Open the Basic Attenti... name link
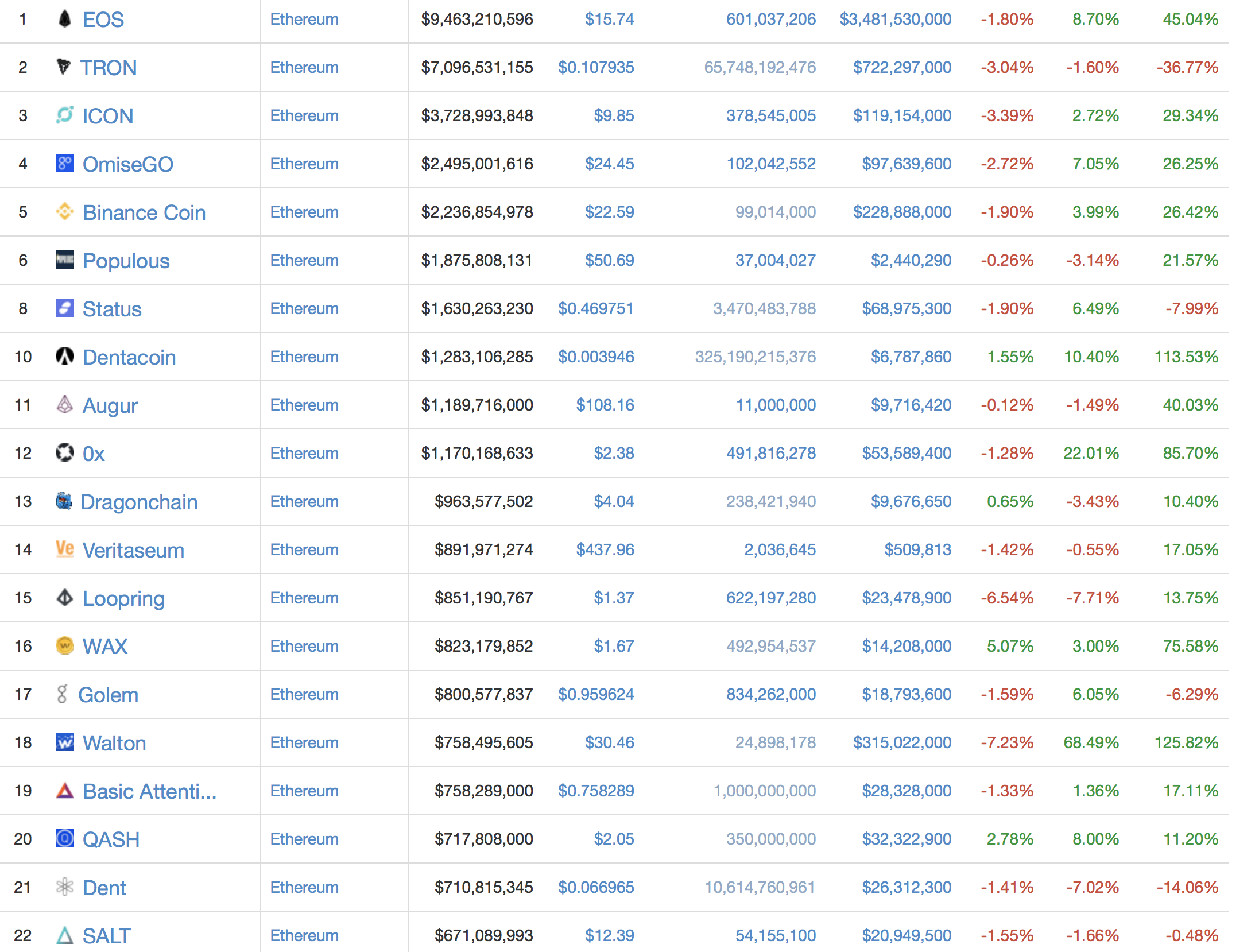The image size is (1255, 952). pyautogui.click(x=150, y=791)
